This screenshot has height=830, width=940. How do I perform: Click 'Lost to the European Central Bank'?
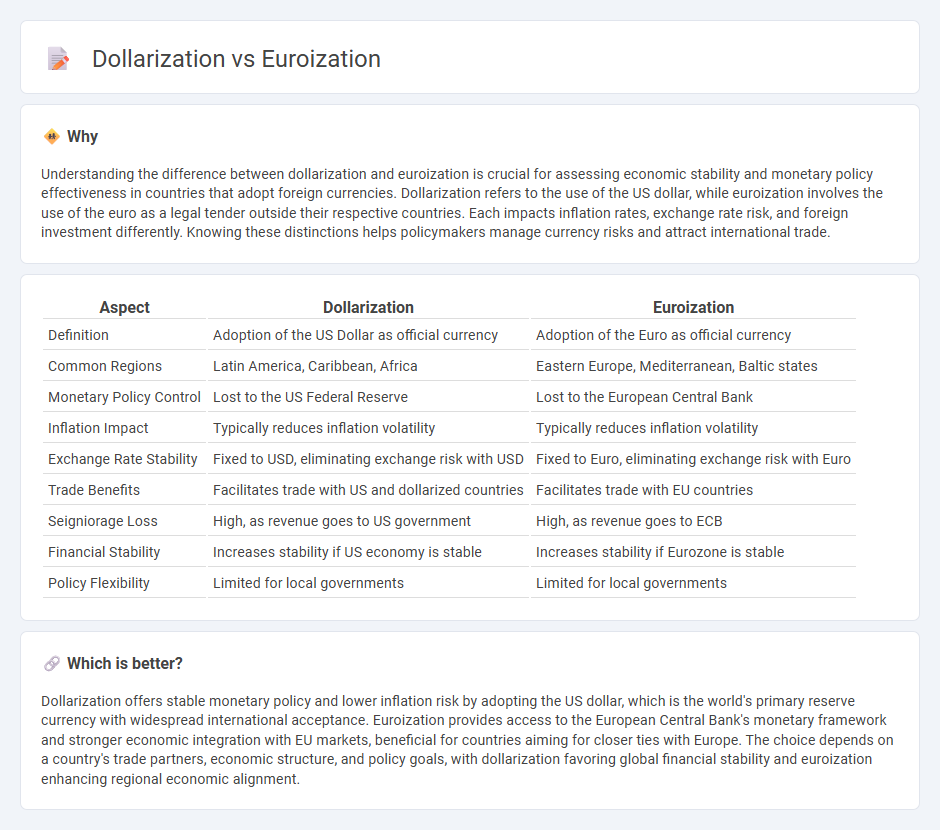pyautogui.click(x=644, y=397)
